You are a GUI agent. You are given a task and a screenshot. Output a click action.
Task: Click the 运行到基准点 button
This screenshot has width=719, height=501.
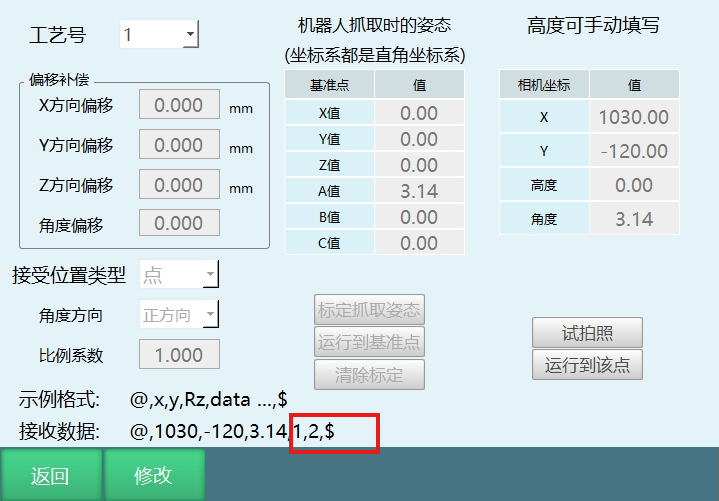(x=369, y=342)
